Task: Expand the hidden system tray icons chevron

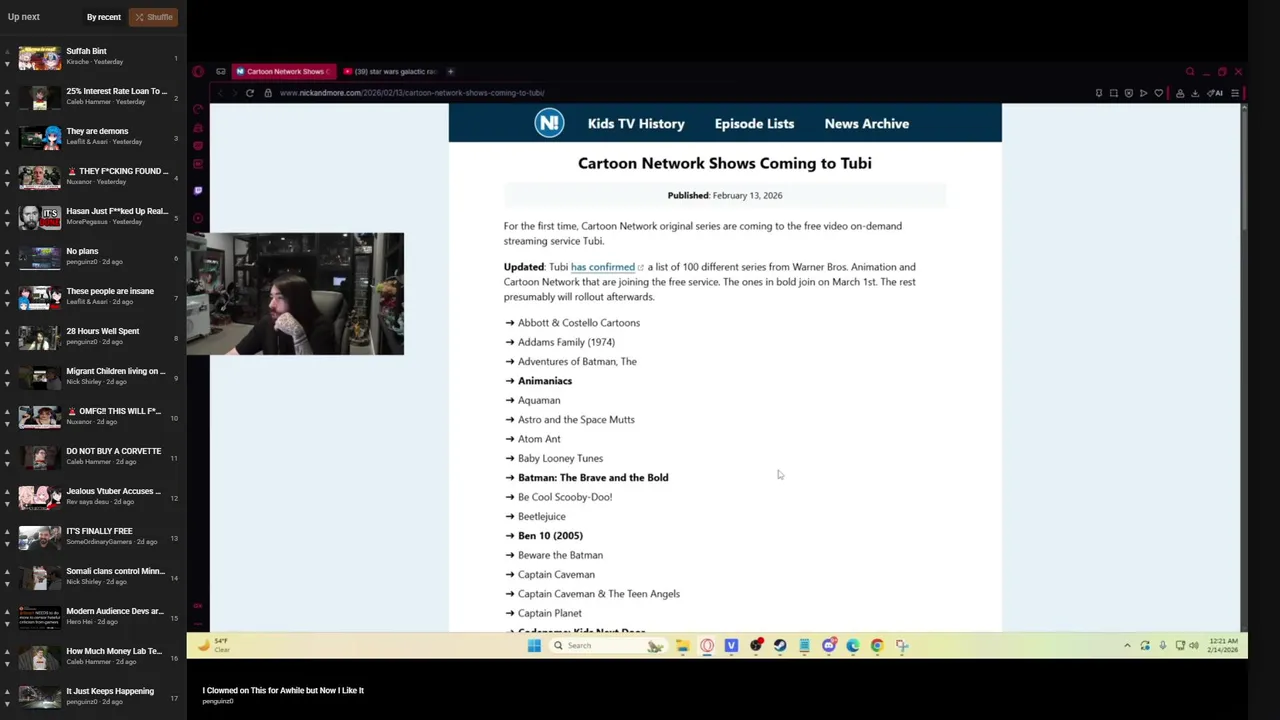Action: pyautogui.click(x=1127, y=646)
